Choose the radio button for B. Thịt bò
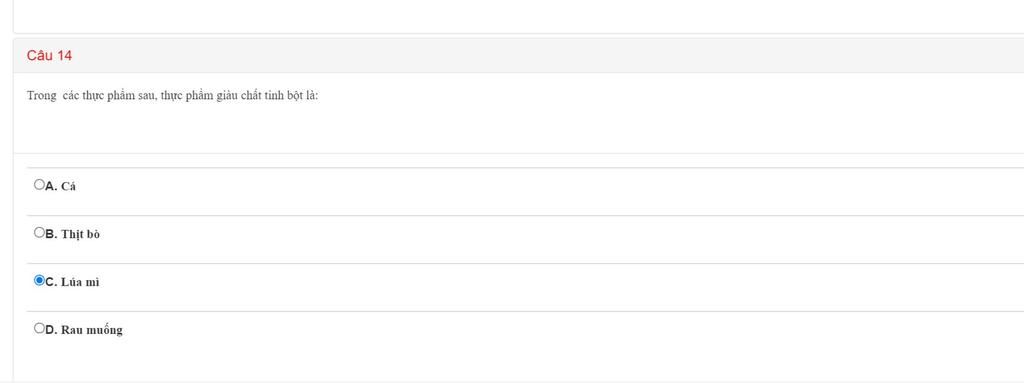Image resolution: width=1024 pixels, height=383 pixels. pos(39,233)
